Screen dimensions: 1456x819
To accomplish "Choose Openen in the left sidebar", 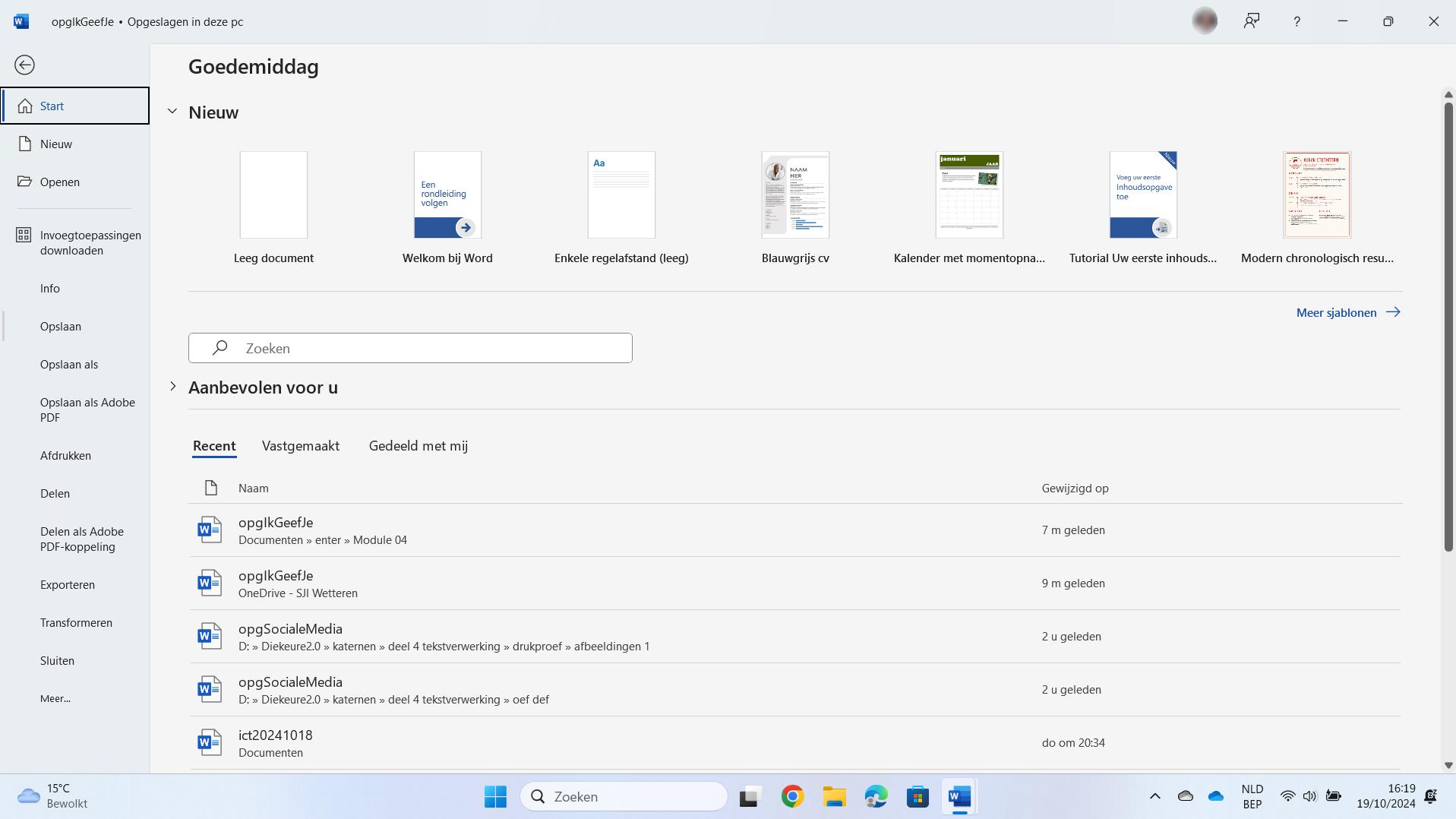I will click(75, 182).
